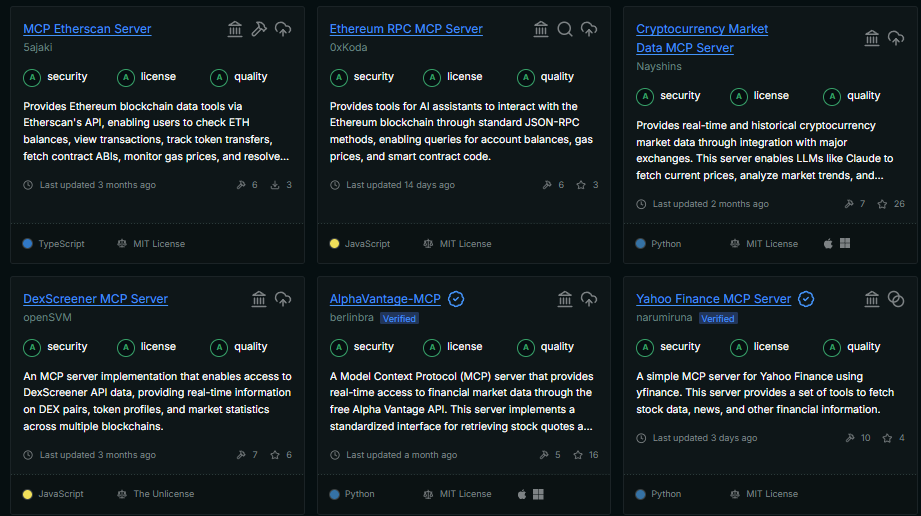This screenshot has width=921, height=516.
Task: Click JavaScript language label on Ethereum RPC card
Action: (x=367, y=244)
